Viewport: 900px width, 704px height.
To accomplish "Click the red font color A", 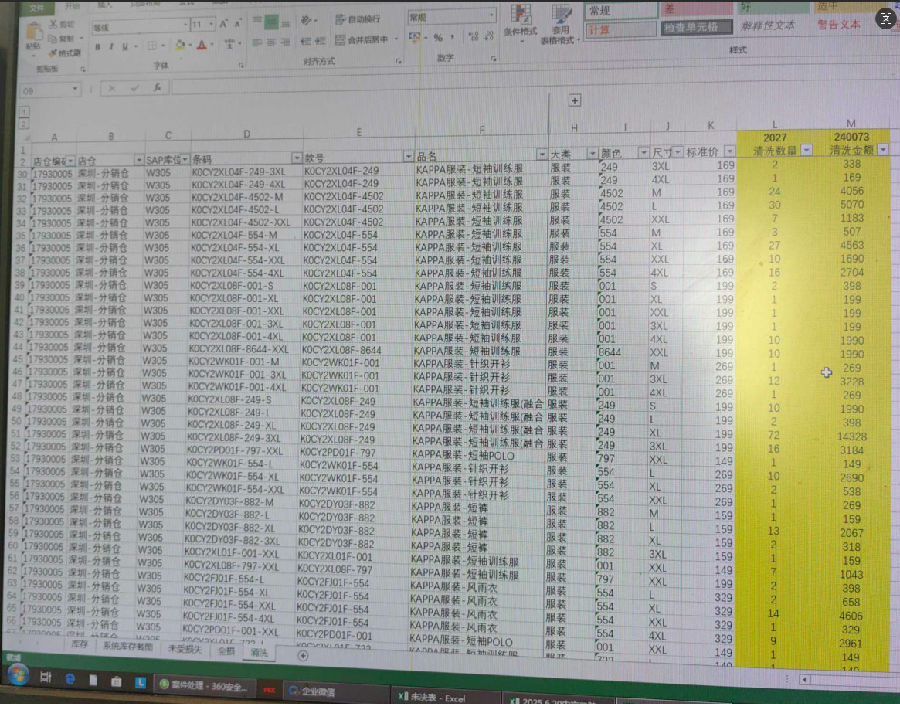I will point(201,45).
